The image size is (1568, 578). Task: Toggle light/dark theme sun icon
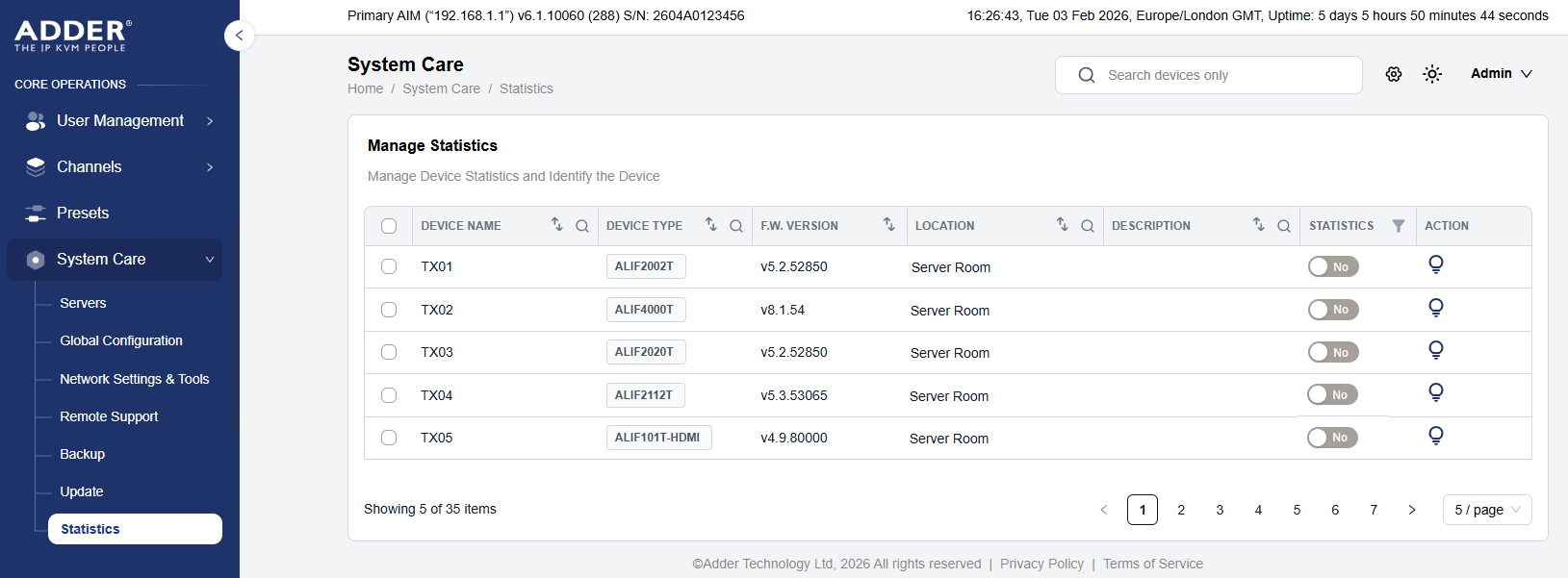coord(1432,74)
